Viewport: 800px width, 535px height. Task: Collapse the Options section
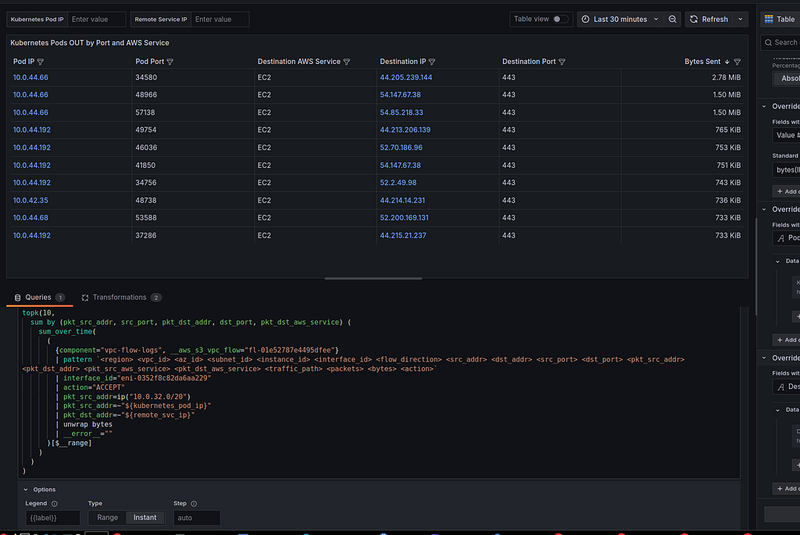pos(26,490)
